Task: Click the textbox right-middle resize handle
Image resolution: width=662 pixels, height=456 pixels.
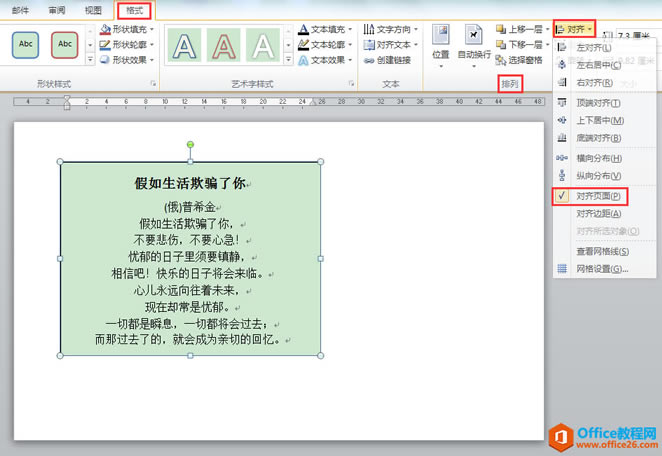Action: pos(320,258)
